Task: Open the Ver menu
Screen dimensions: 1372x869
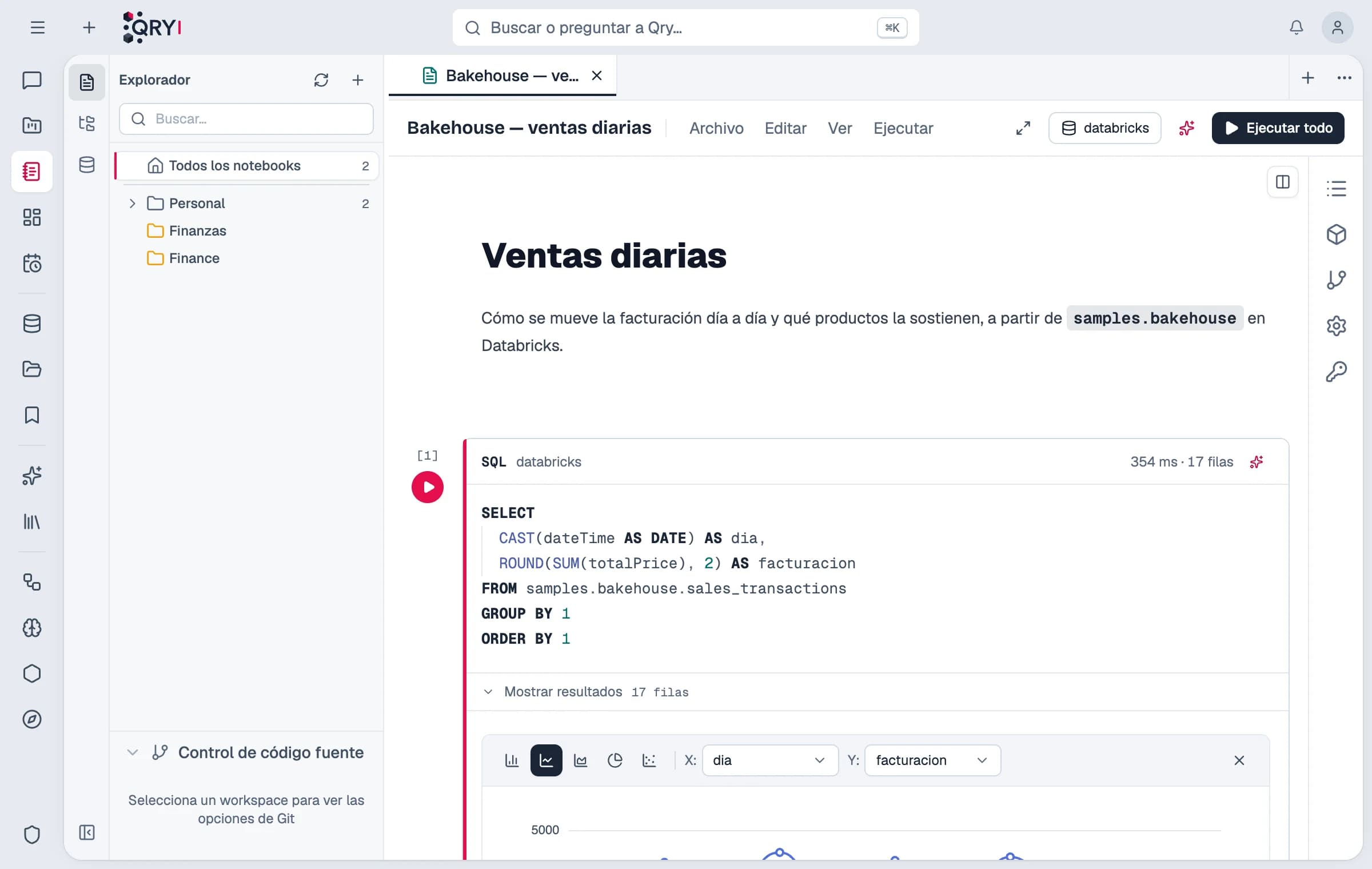Action: [840, 128]
